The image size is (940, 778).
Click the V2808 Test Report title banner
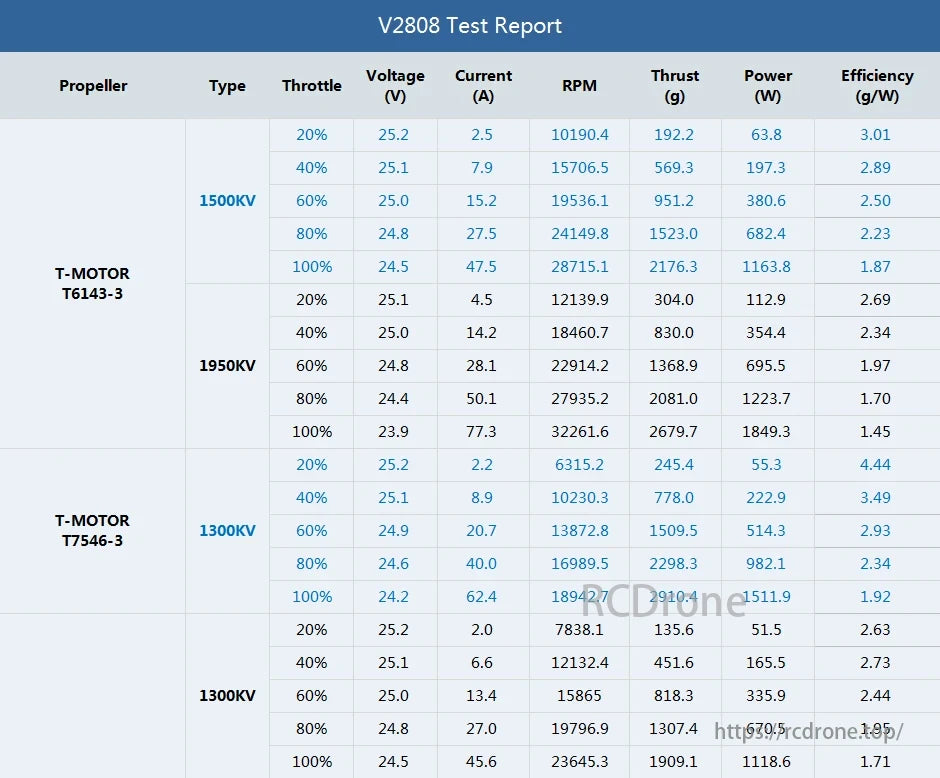point(470,26)
